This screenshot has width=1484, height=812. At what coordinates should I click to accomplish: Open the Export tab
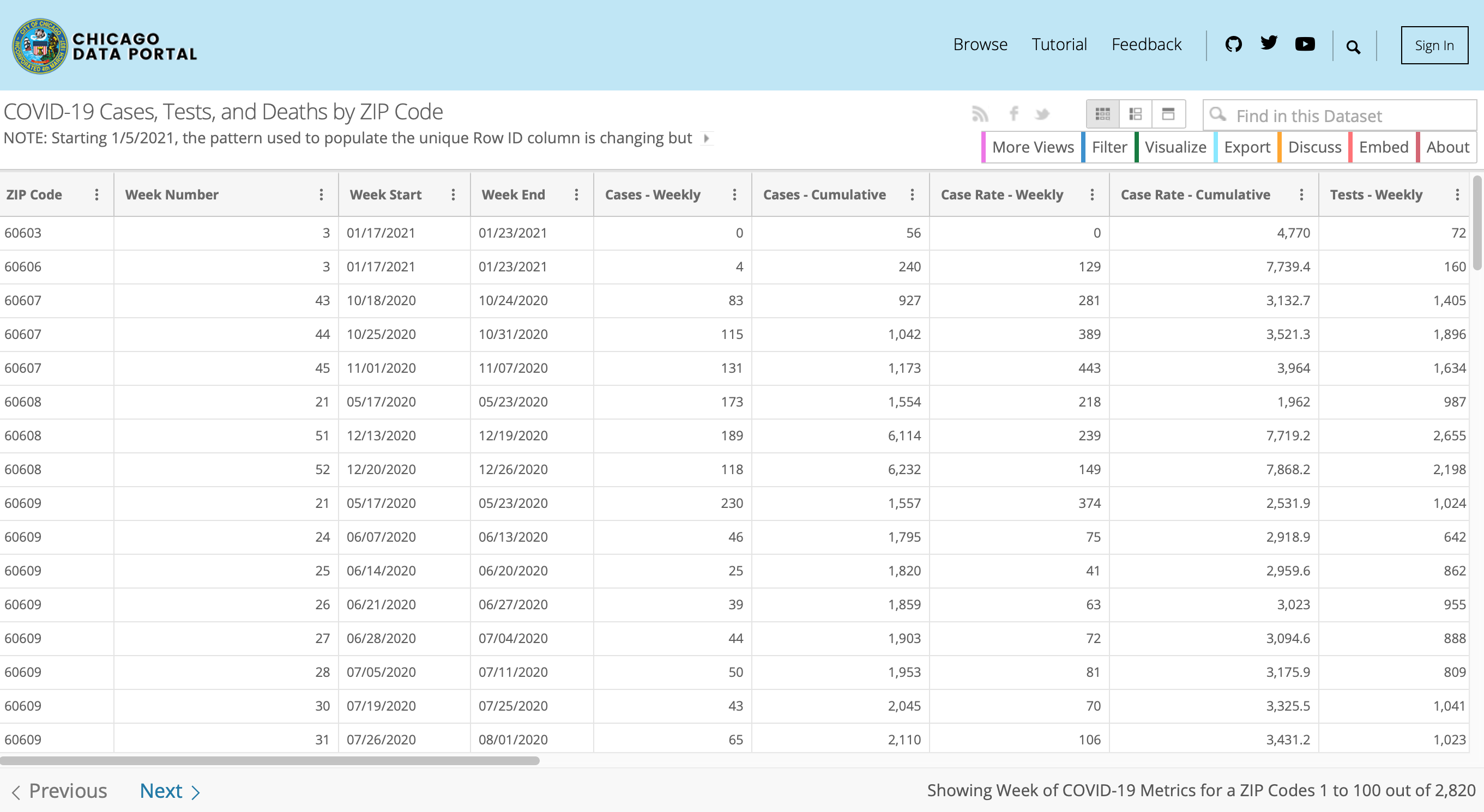pos(1247,148)
